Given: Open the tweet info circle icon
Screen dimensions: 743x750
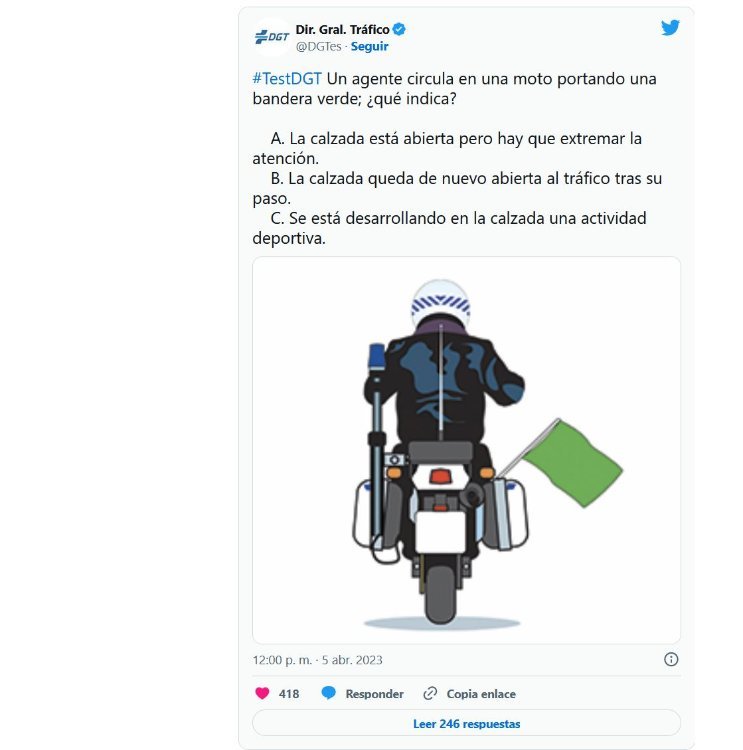Looking at the screenshot, I should [671, 660].
